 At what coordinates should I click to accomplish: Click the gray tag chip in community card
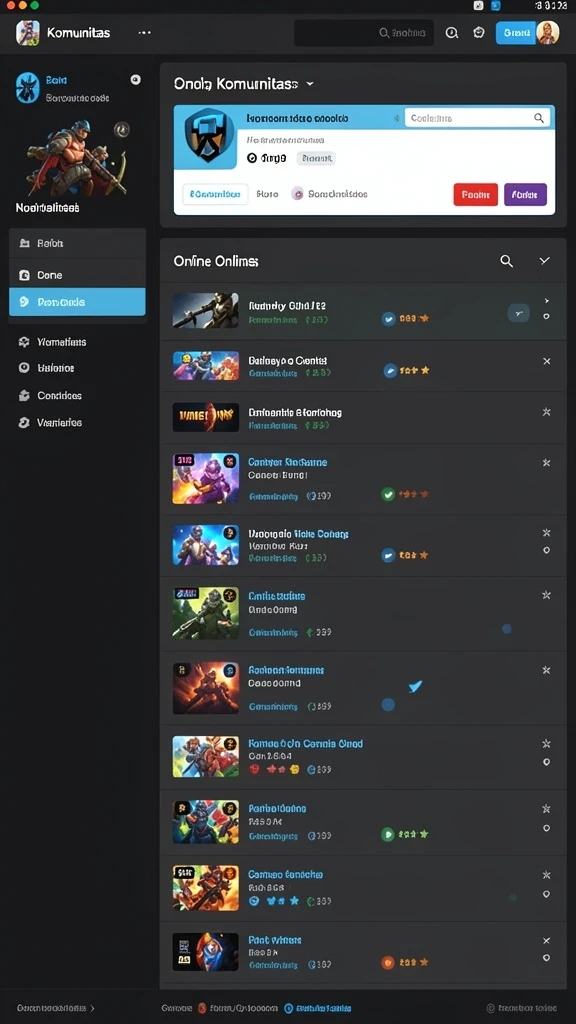[x=316, y=158]
